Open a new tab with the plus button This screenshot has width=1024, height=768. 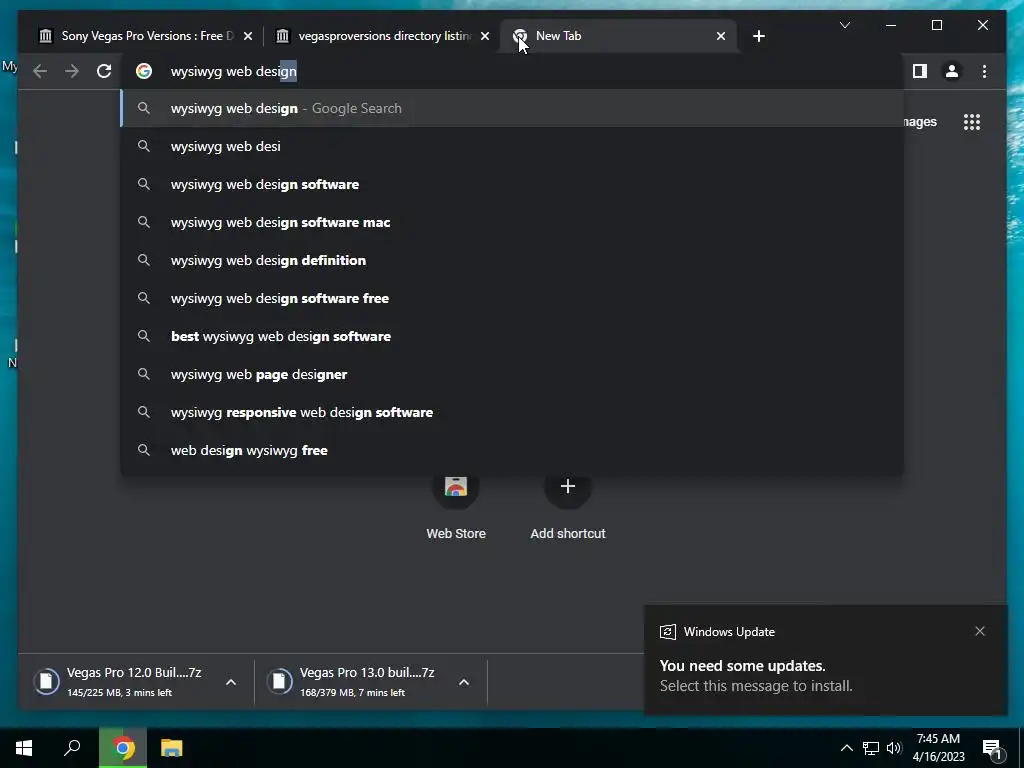point(758,36)
